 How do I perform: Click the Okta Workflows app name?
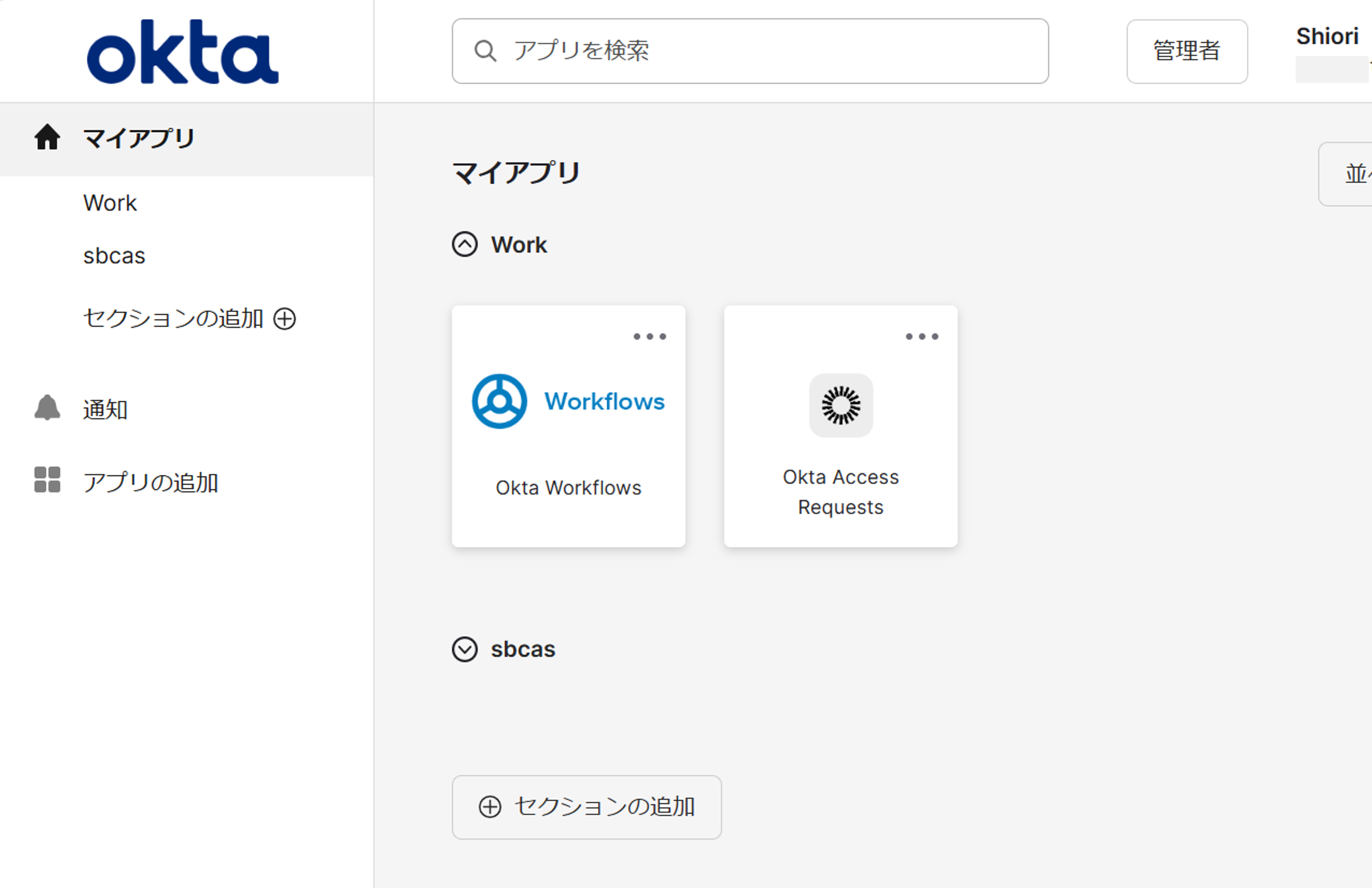point(568,488)
